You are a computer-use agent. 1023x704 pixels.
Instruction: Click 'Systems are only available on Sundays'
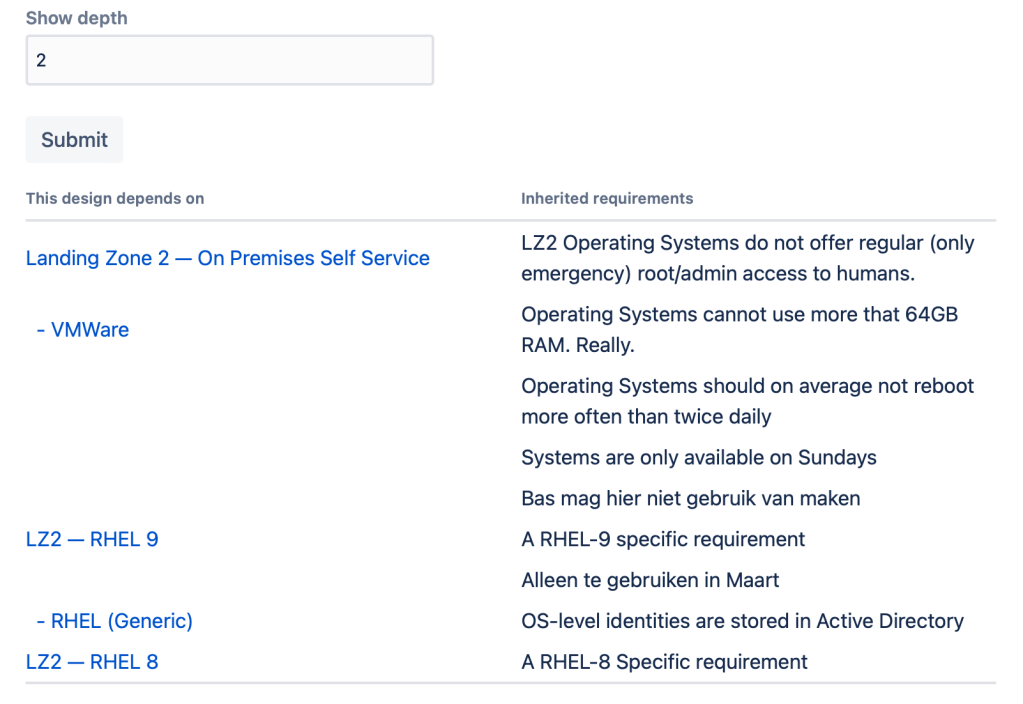[699, 458]
